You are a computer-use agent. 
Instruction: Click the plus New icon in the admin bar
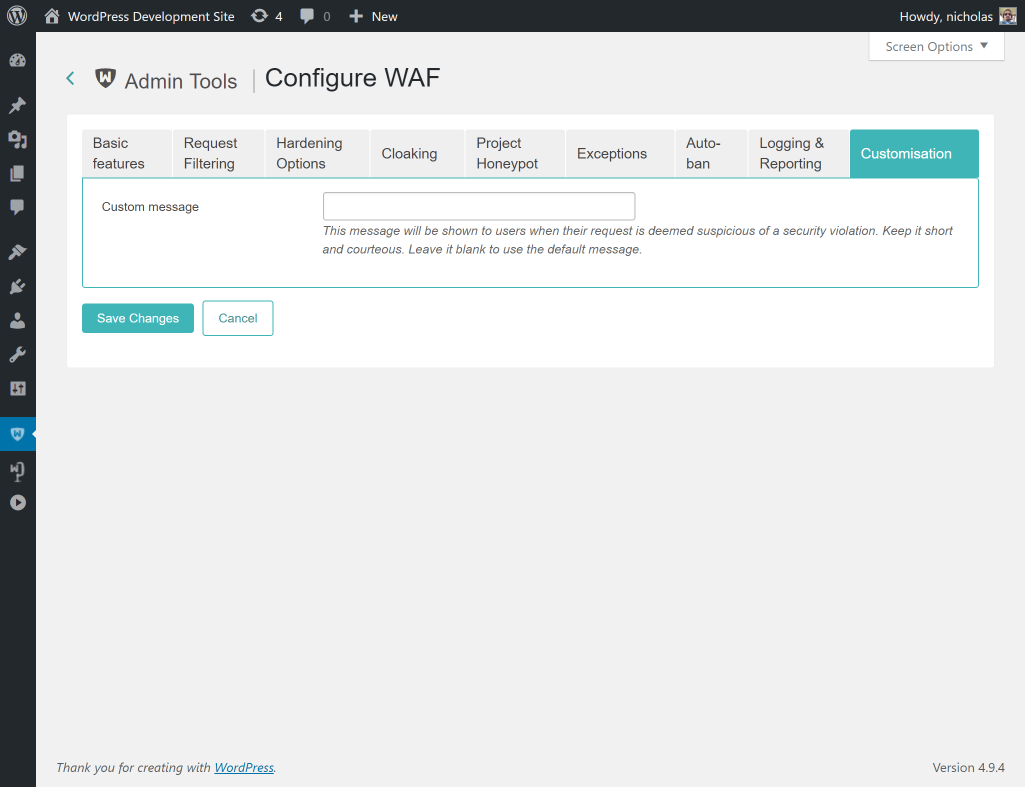click(356, 16)
